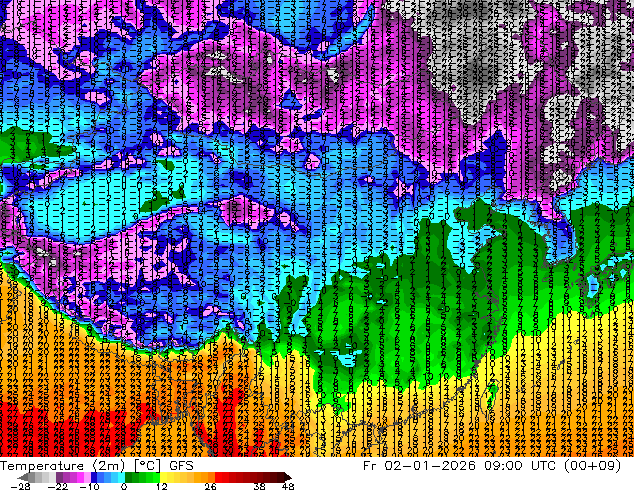Select the gray left arrow end of color scale
Image resolution: width=634 pixels, height=490 pixels.
[24, 477]
